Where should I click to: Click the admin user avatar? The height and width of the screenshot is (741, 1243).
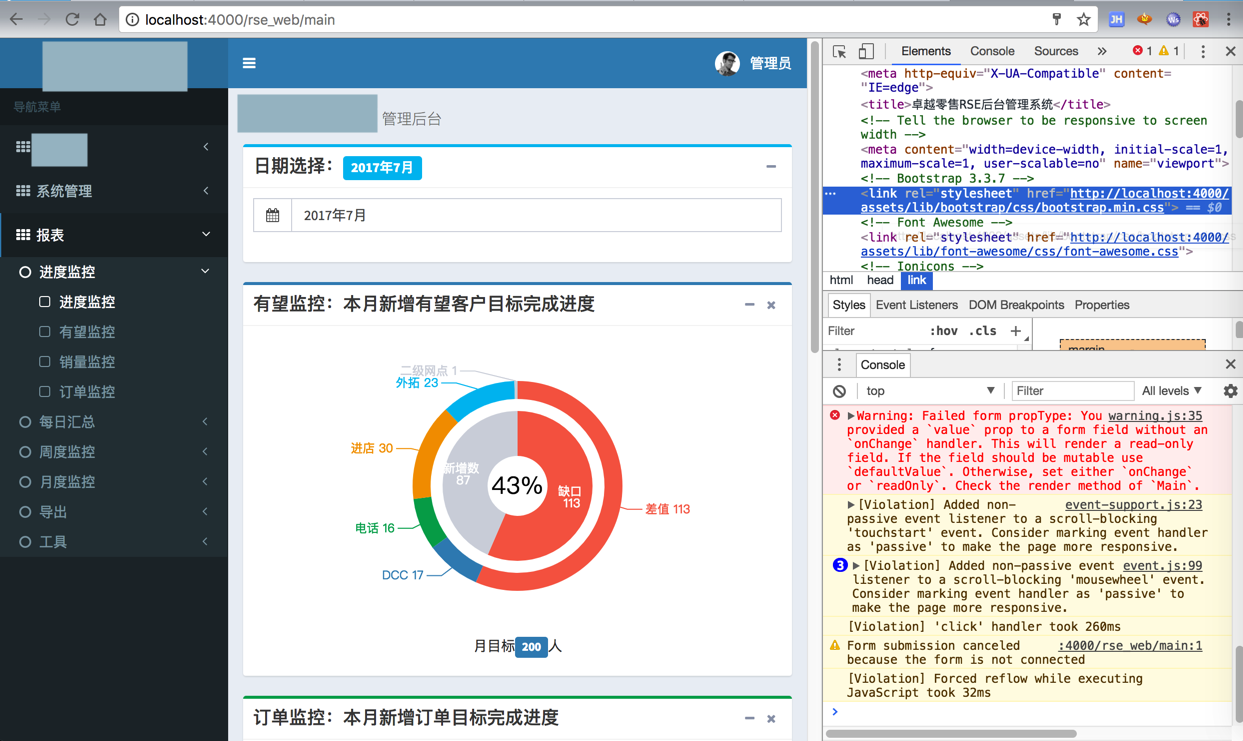tap(727, 63)
